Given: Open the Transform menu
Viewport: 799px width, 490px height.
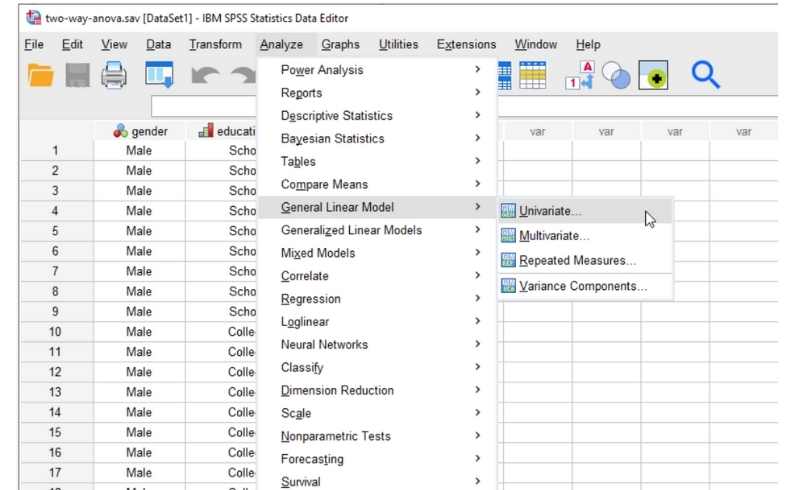Looking at the screenshot, I should tap(215, 44).
